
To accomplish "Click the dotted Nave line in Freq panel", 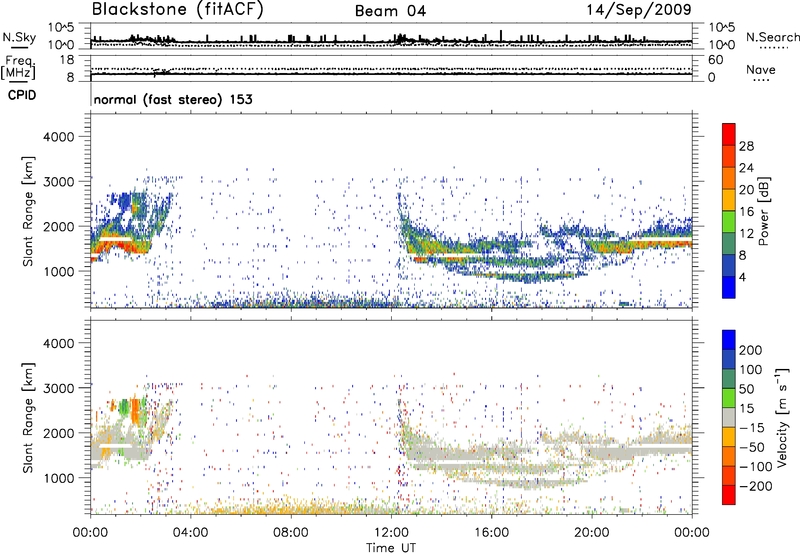I will tap(391, 68).
